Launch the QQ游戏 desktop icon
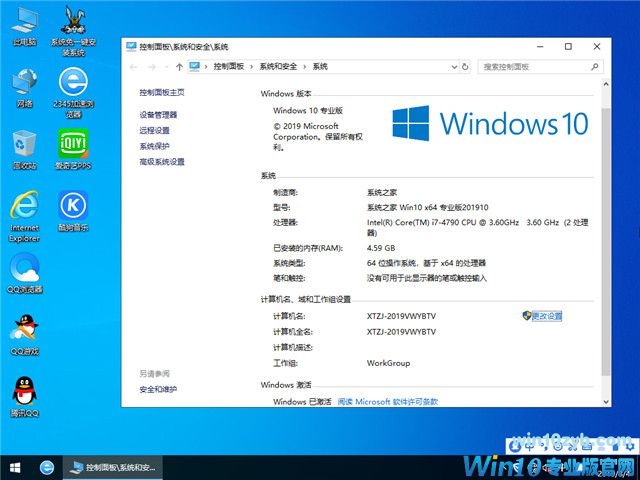The width and height of the screenshot is (640, 480). [x=24, y=335]
